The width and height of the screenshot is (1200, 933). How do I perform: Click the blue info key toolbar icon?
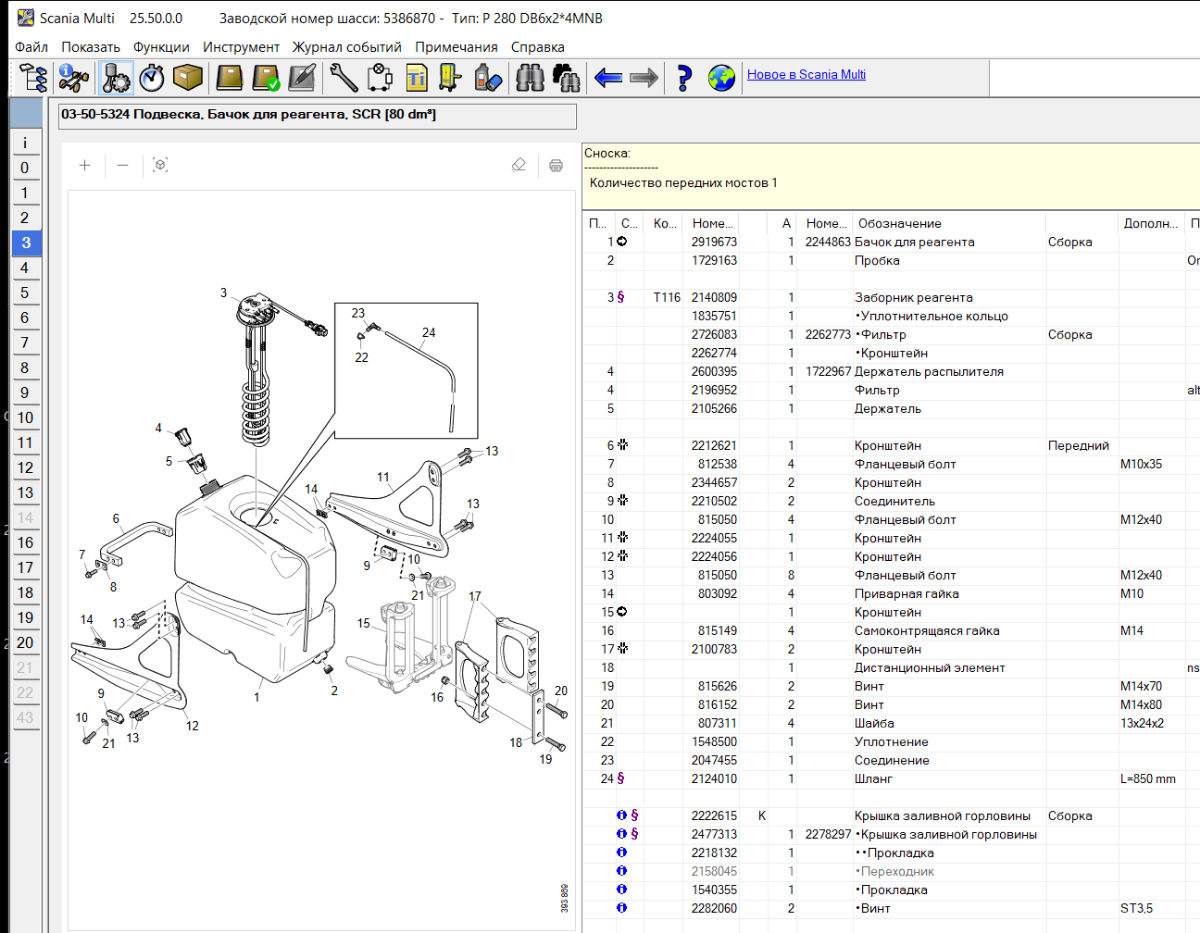(x=73, y=77)
